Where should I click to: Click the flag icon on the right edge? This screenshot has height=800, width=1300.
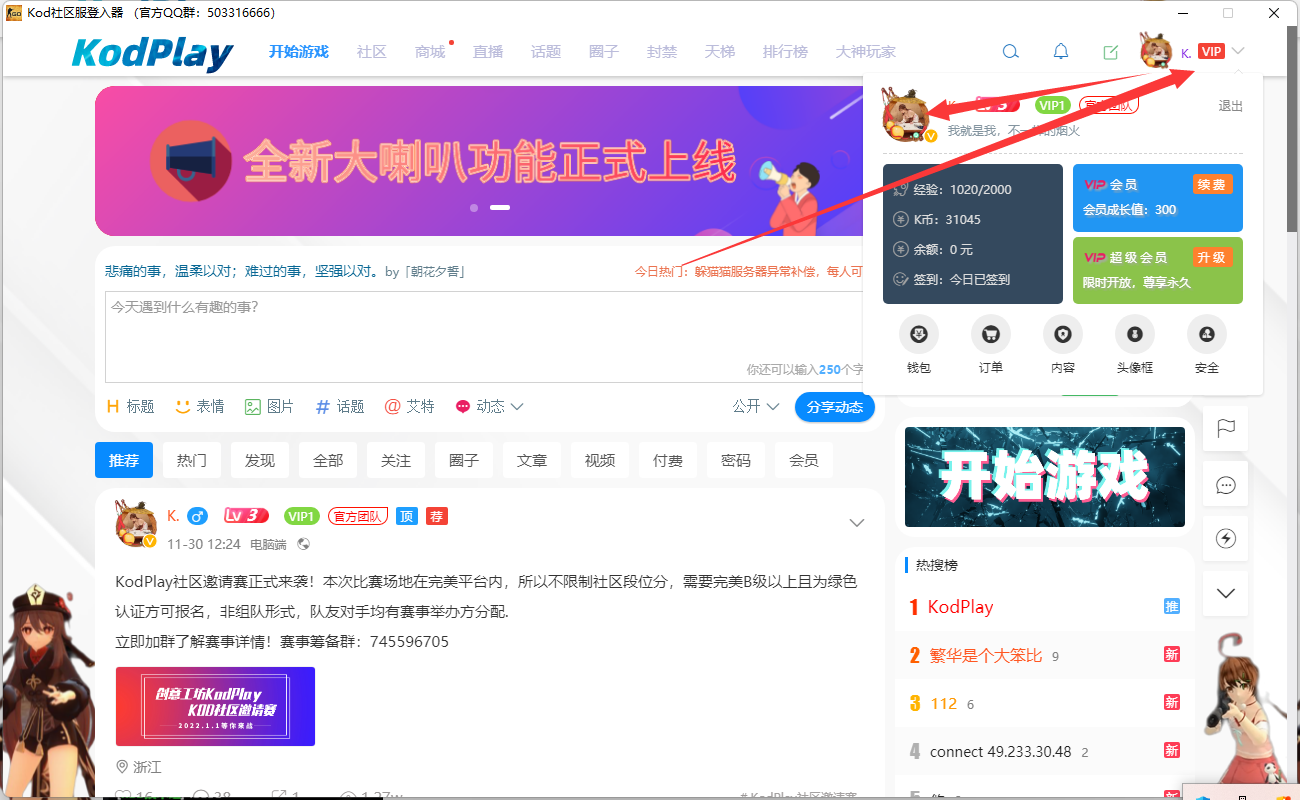click(x=1225, y=428)
